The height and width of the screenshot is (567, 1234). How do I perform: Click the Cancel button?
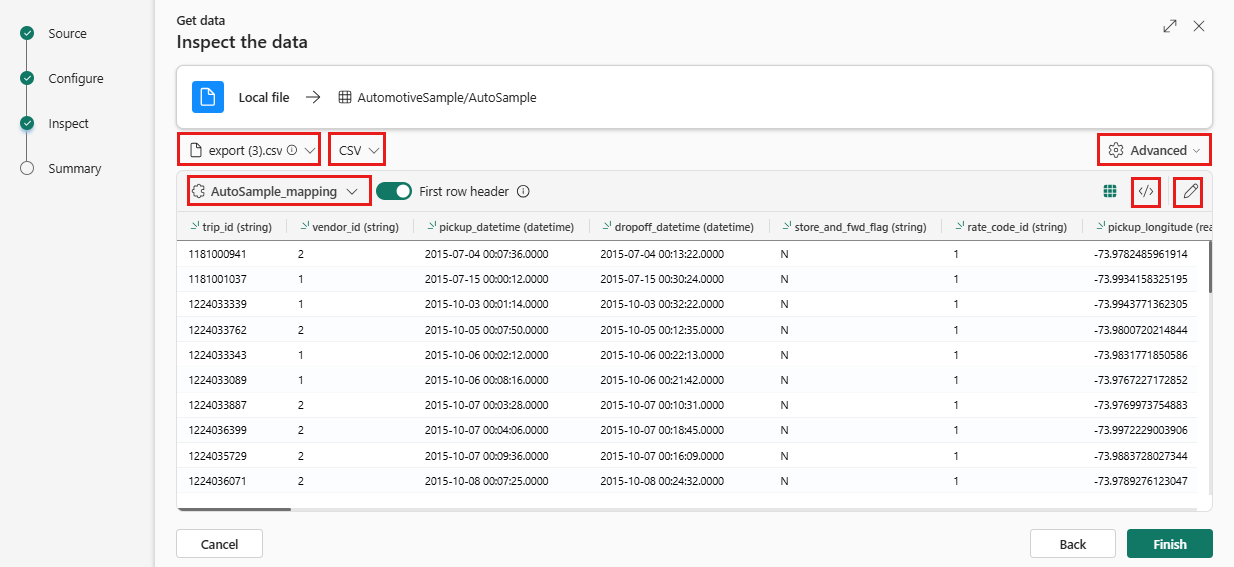[220, 544]
